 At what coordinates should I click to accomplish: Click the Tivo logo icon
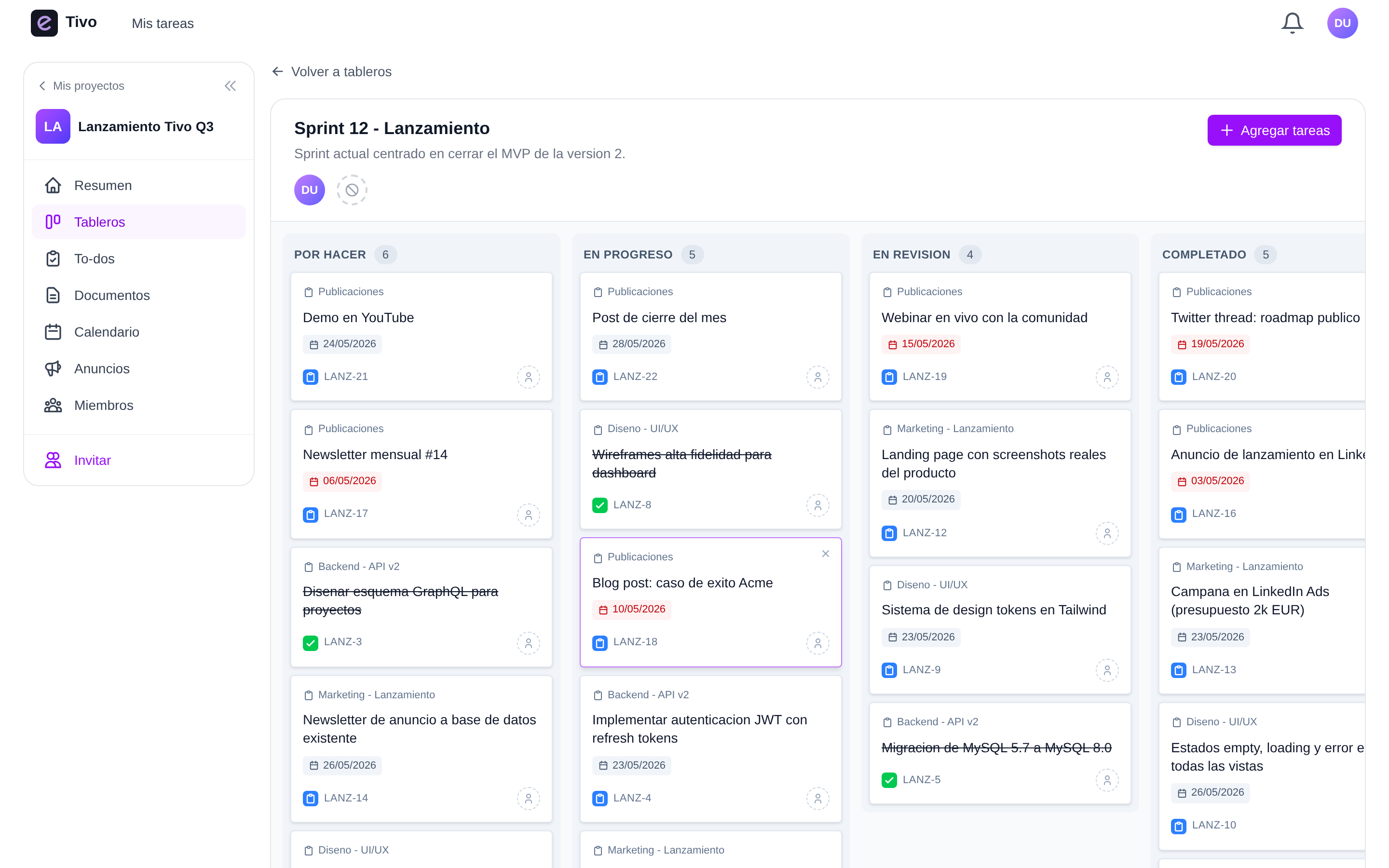click(44, 23)
